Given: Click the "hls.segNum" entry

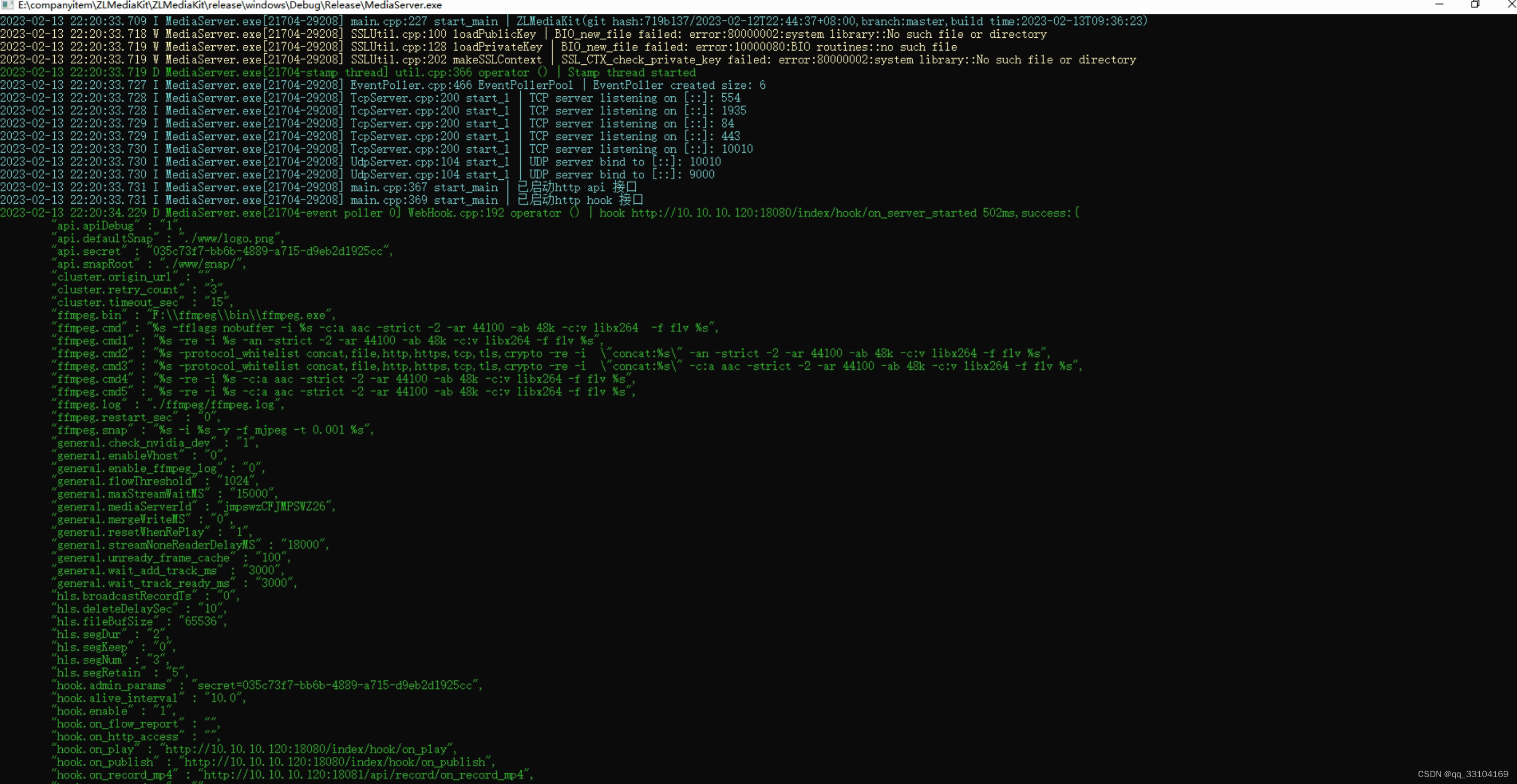Looking at the screenshot, I should pyautogui.click(x=111, y=660).
